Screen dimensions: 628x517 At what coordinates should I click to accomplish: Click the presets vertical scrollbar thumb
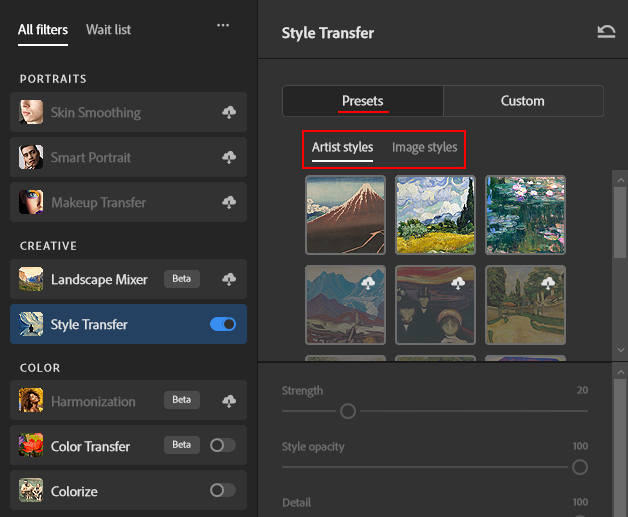(x=620, y=222)
